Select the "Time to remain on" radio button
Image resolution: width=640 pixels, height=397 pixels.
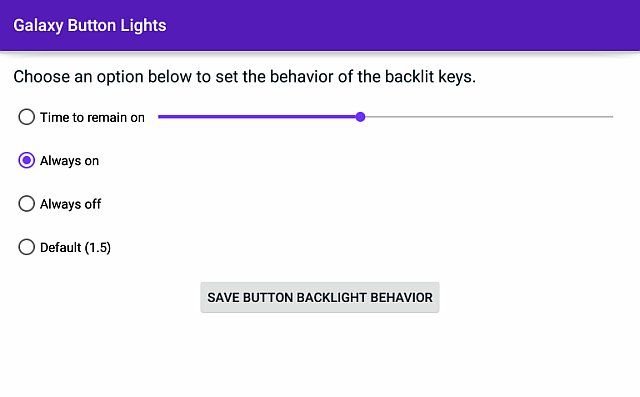pos(27,117)
